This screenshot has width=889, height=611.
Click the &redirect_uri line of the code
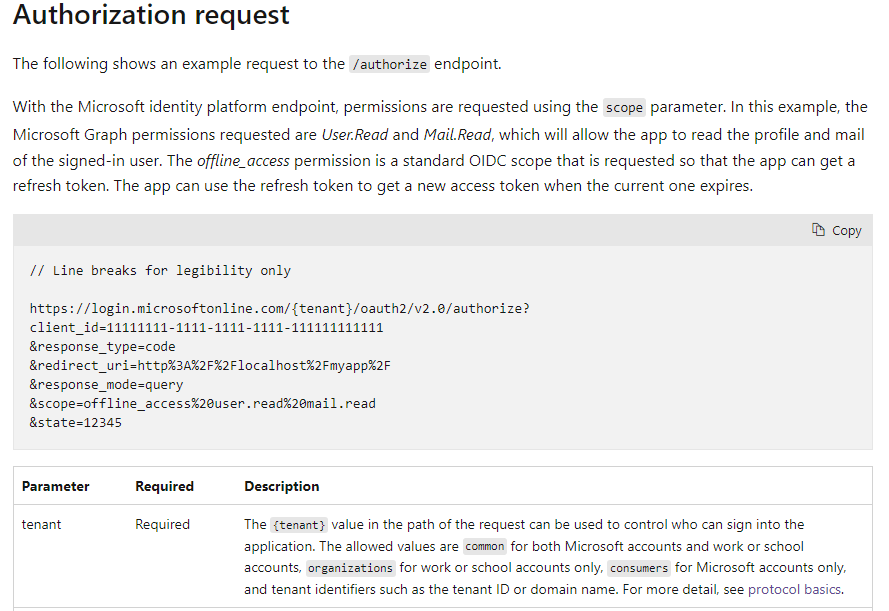point(210,366)
